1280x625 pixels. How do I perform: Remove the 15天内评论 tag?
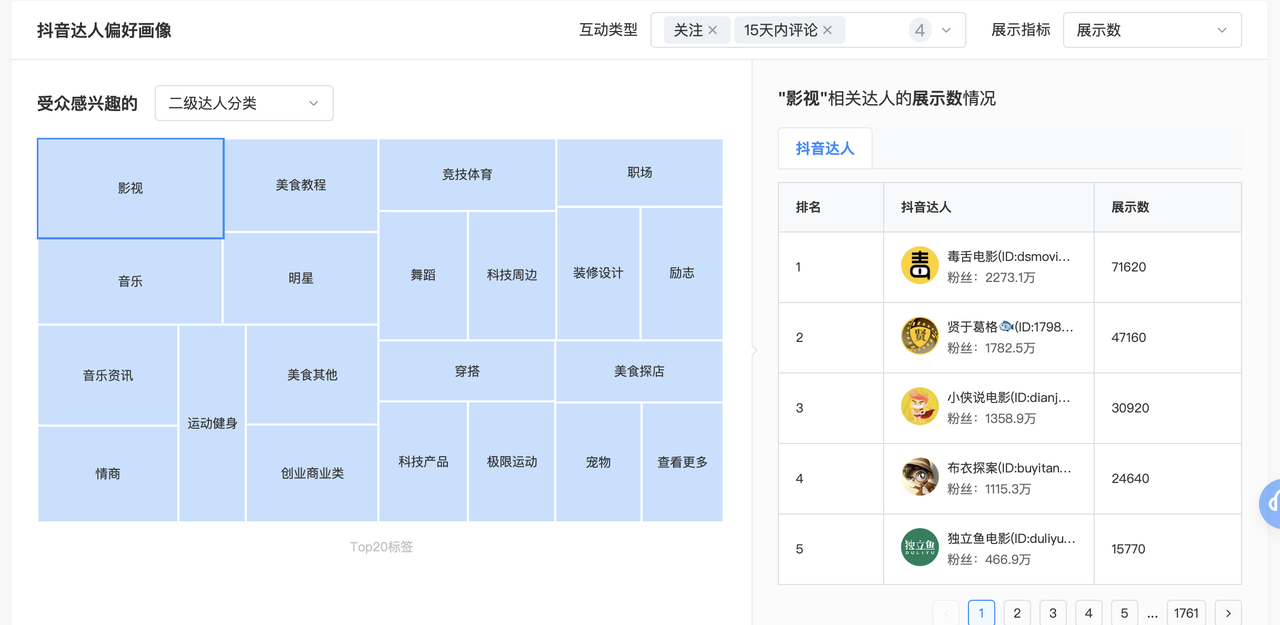point(828,30)
